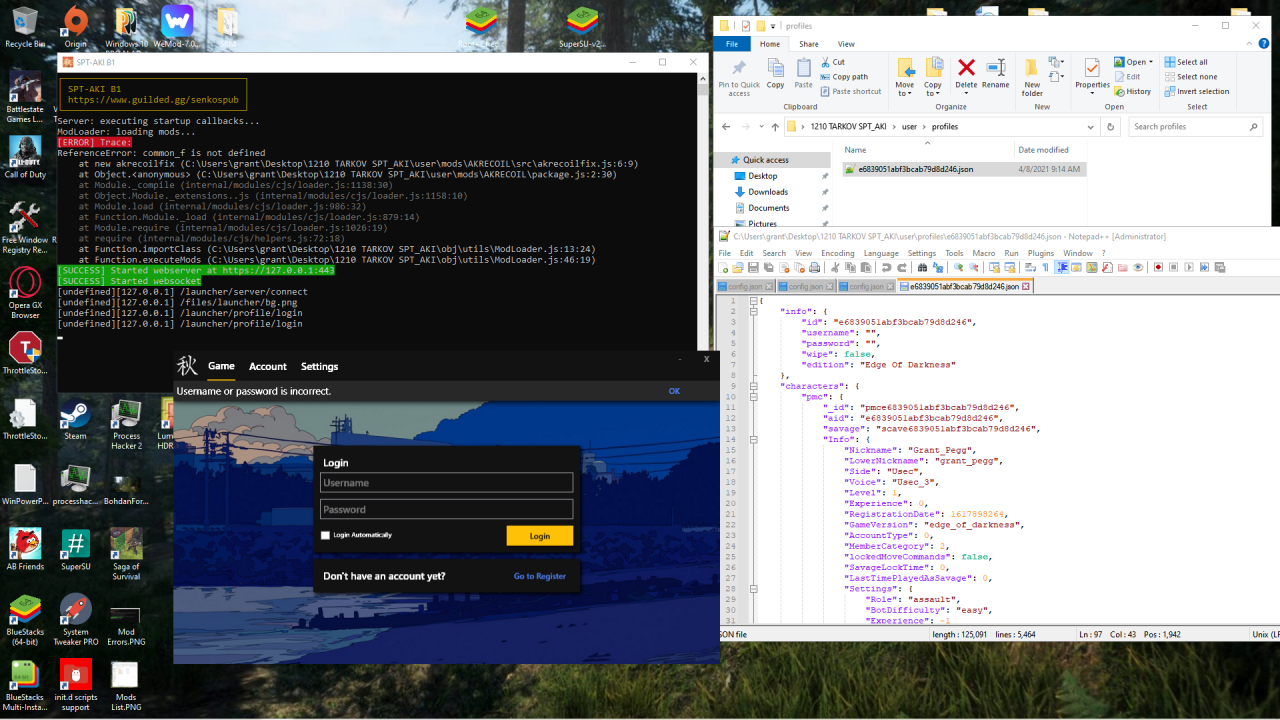Image resolution: width=1280 pixels, height=720 pixels.
Task: Click the e6839051abf3bcab79d8d246.json tab in Notepad++
Action: click(964, 286)
